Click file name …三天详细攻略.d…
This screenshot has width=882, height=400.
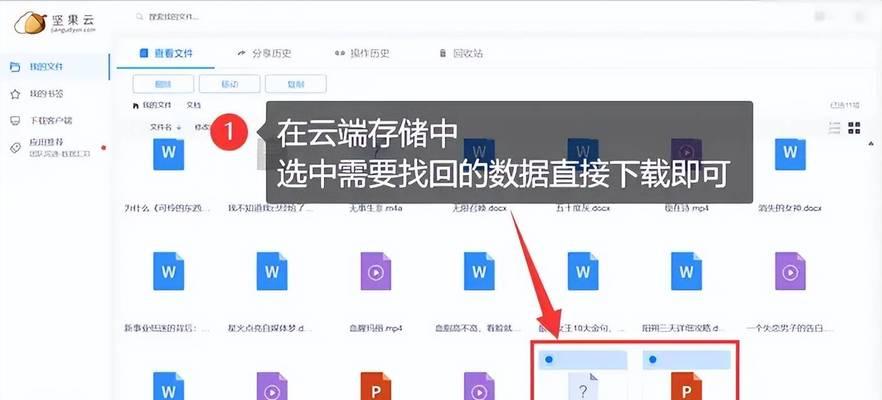pos(686,327)
